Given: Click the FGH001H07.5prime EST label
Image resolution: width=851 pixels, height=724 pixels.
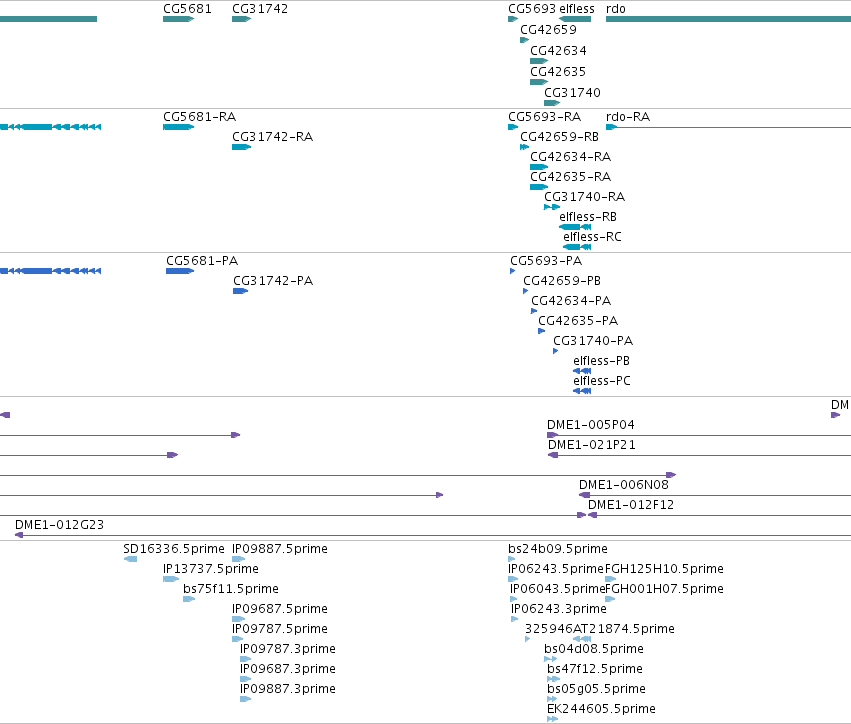Looking at the screenshot, I should 664,589.
